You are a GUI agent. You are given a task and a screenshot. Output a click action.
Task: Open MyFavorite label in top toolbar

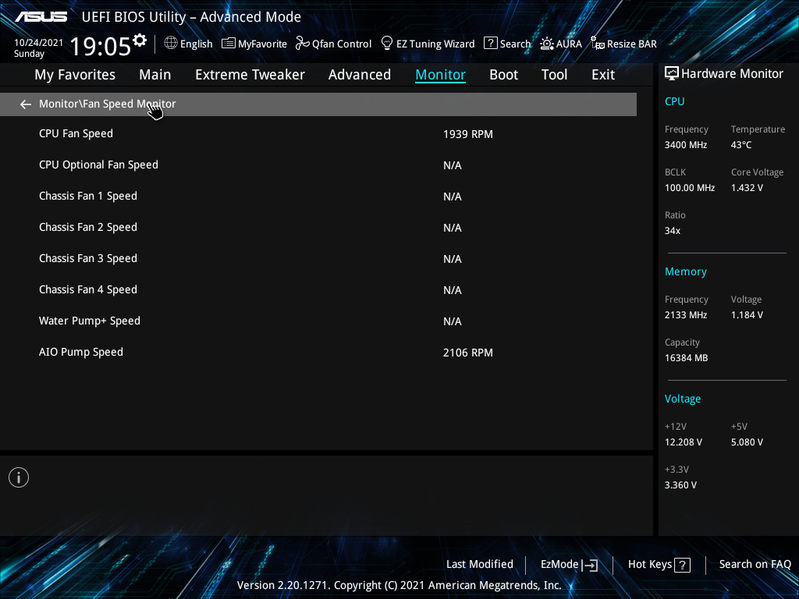(x=262, y=44)
